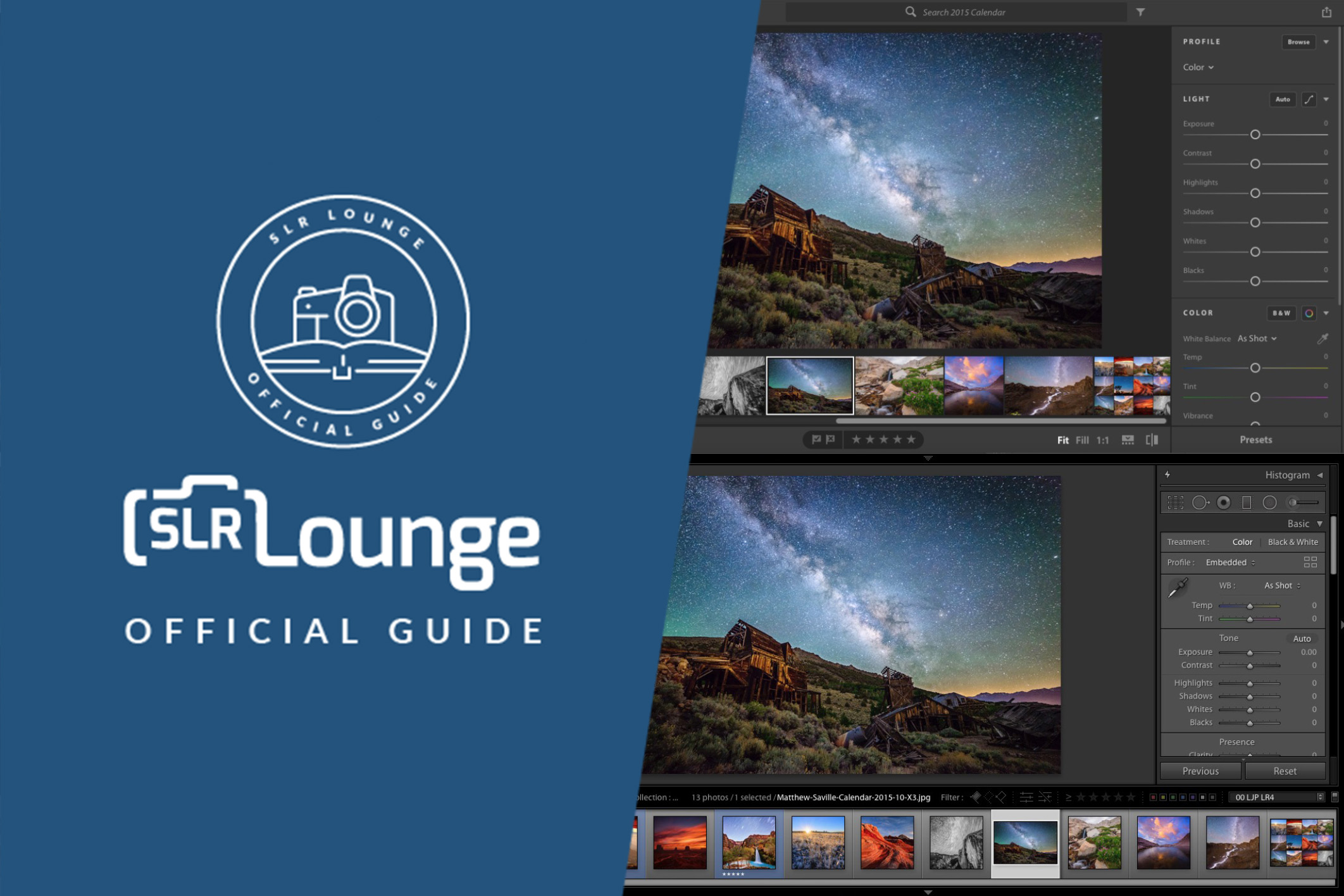Toggle Color treatment to Black & White

tap(1291, 541)
